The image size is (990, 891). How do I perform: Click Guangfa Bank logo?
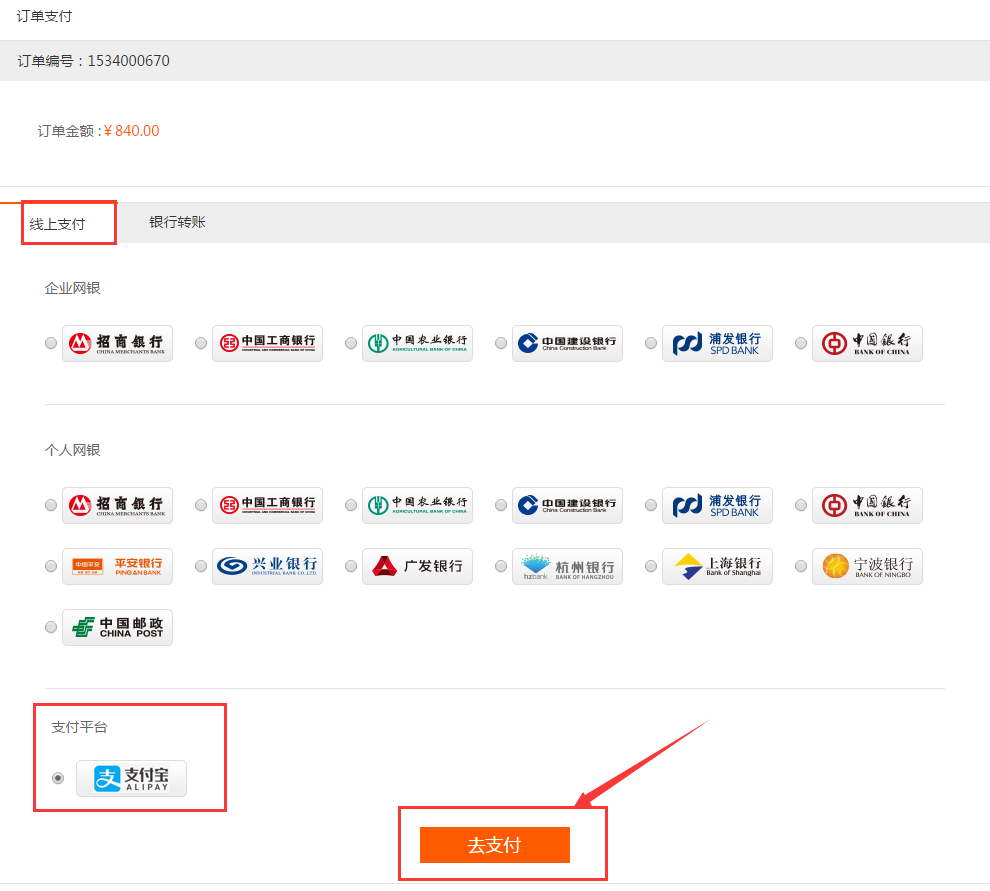417,566
